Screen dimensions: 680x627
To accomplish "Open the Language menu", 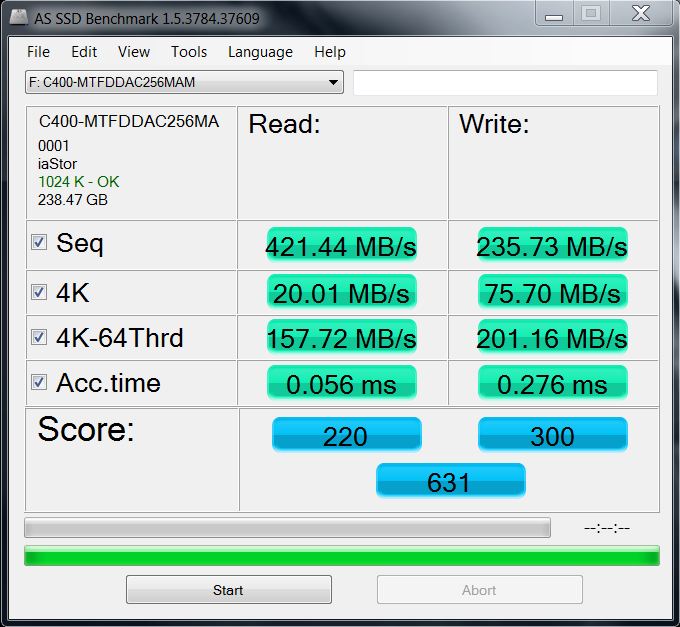I will click(x=260, y=52).
